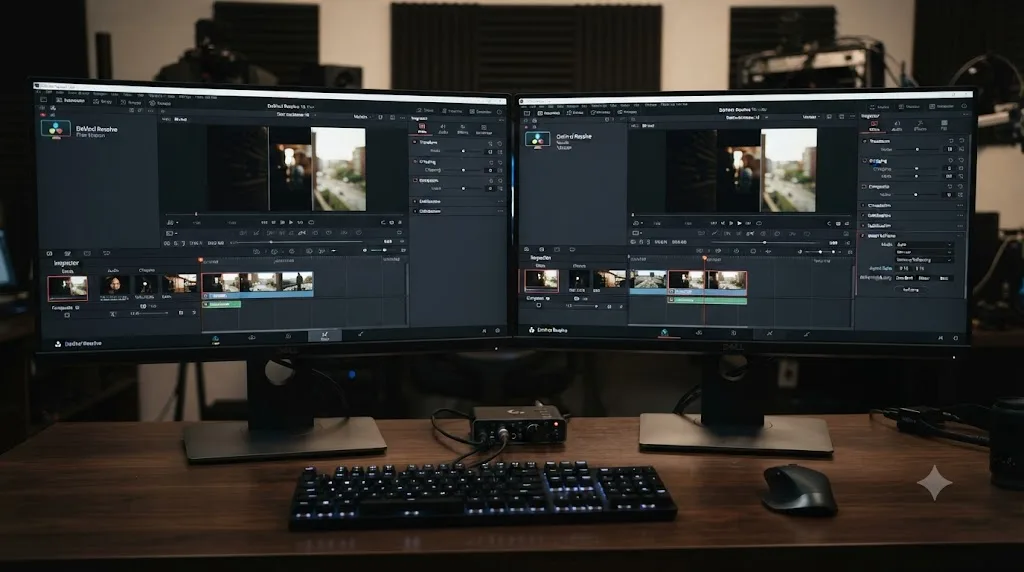Click the active Cut page icon on right monitor
This screenshot has height=572, width=1024.
pos(665,333)
